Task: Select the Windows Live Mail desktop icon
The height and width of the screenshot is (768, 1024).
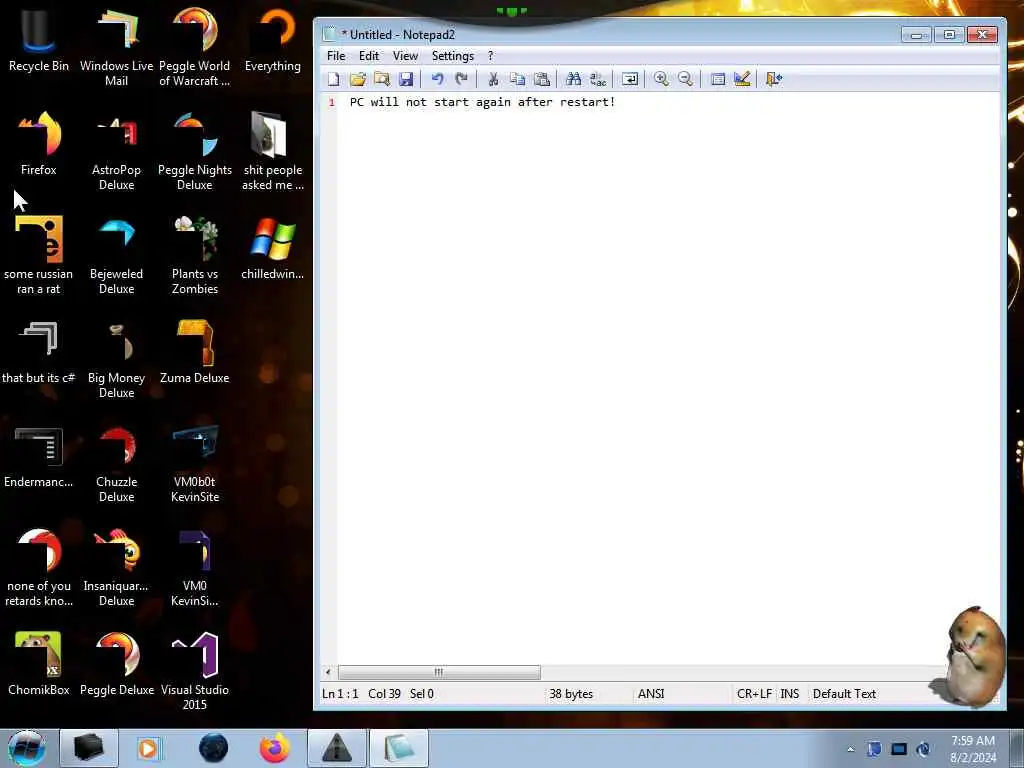Action: [116, 47]
